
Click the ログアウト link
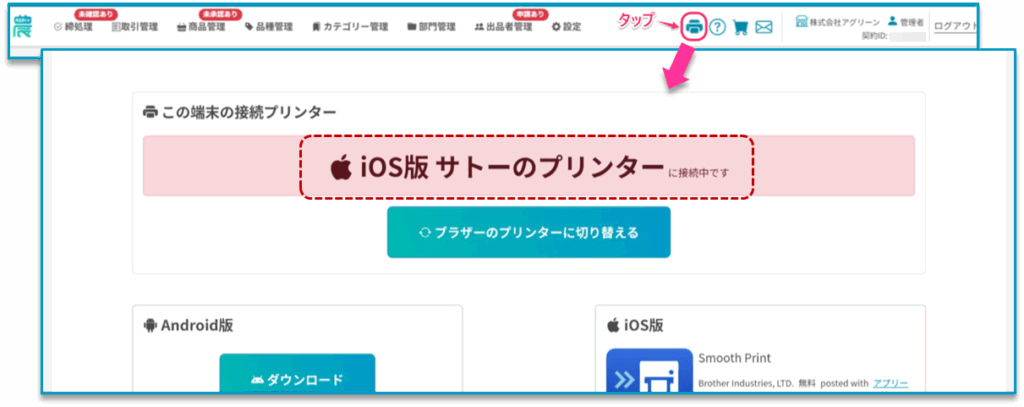point(956,27)
